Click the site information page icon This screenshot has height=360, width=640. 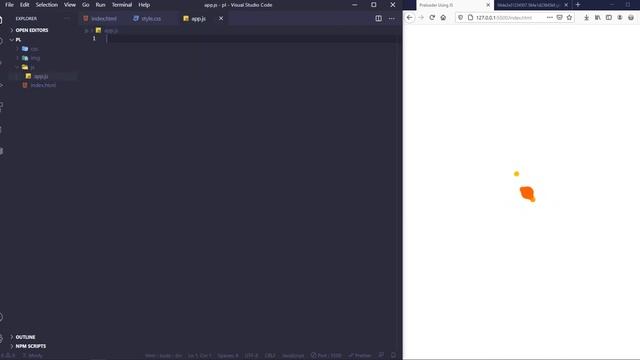tap(470, 18)
